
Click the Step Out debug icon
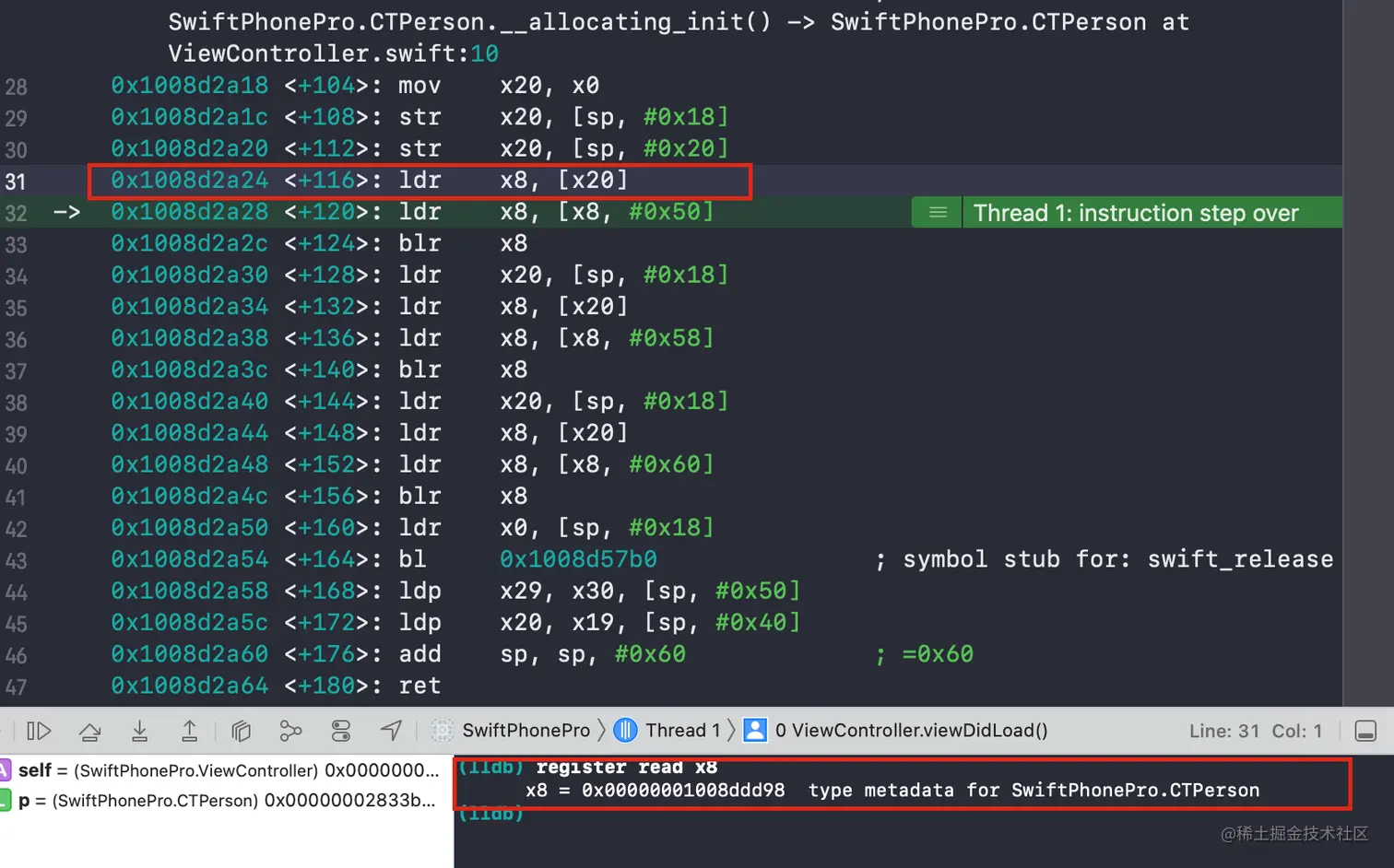coord(189,731)
